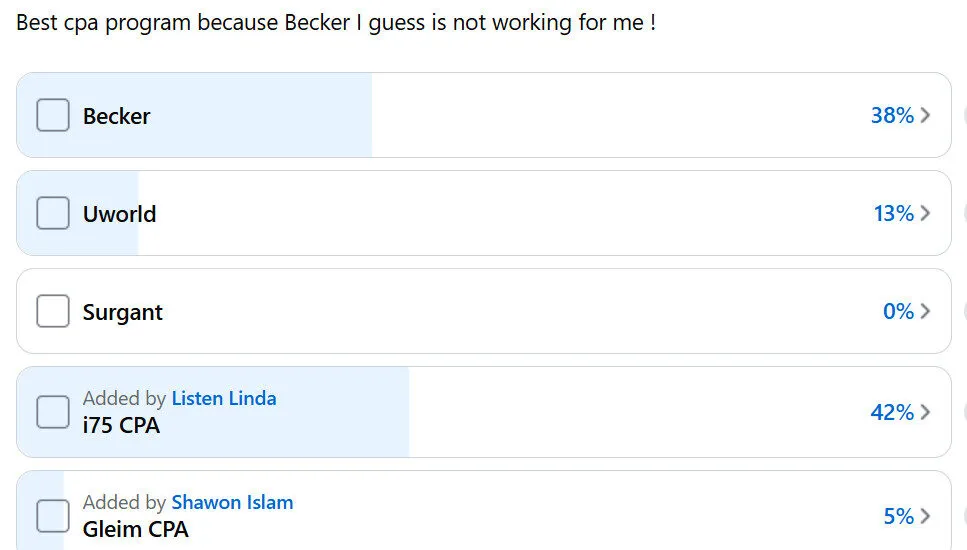Click the 42% vote percentage
The height and width of the screenshot is (550, 967).
(892, 412)
